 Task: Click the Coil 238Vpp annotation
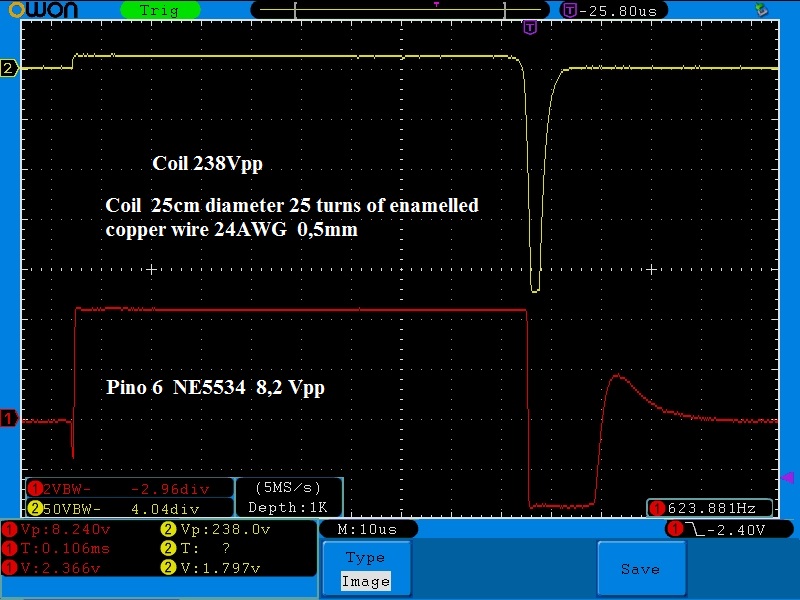point(207,163)
